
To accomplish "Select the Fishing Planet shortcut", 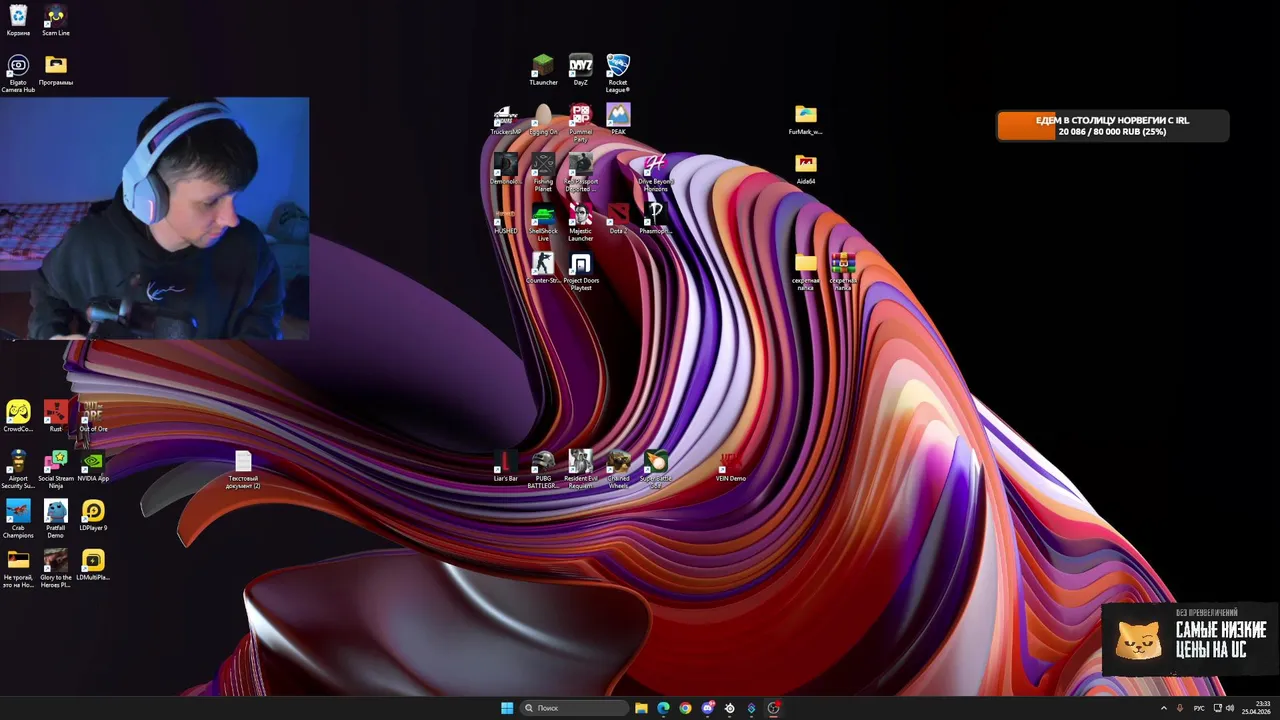I will tap(543, 172).
